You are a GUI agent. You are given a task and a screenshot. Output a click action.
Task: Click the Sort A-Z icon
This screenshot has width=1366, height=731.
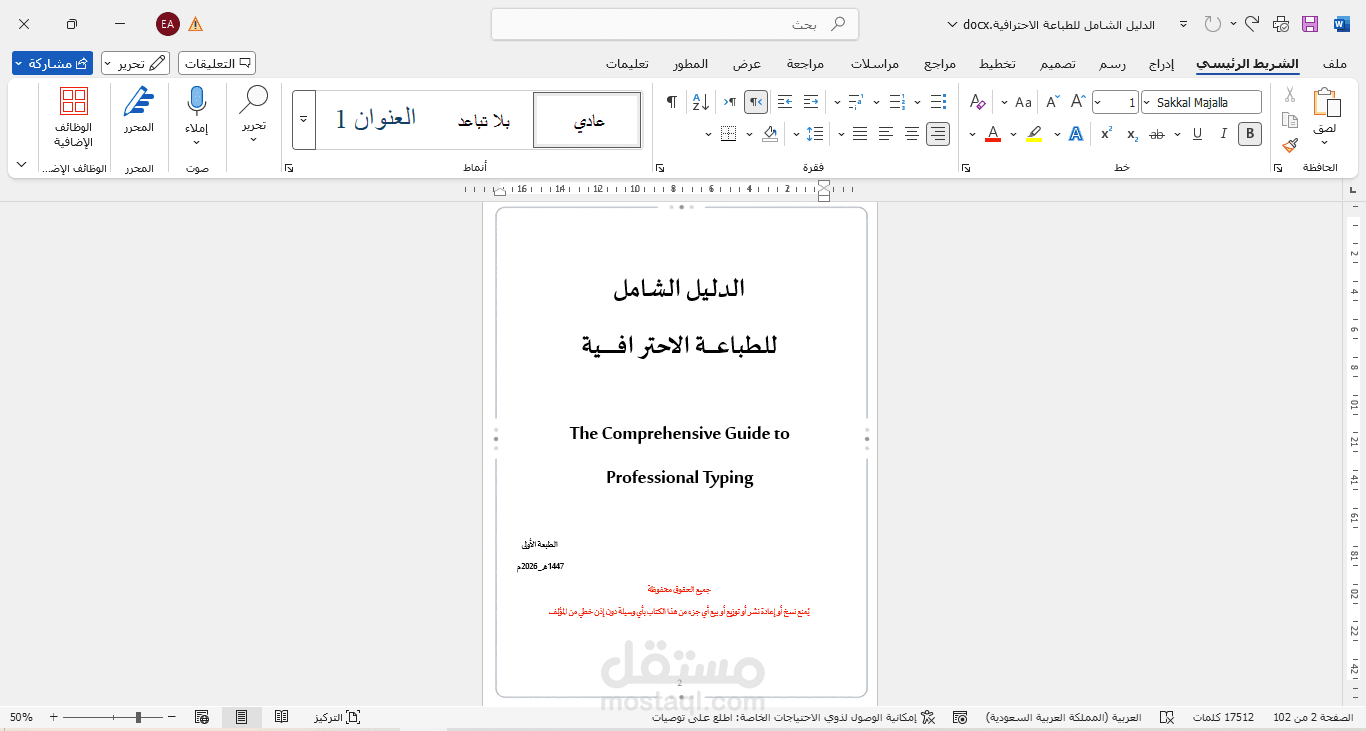[x=700, y=102]
